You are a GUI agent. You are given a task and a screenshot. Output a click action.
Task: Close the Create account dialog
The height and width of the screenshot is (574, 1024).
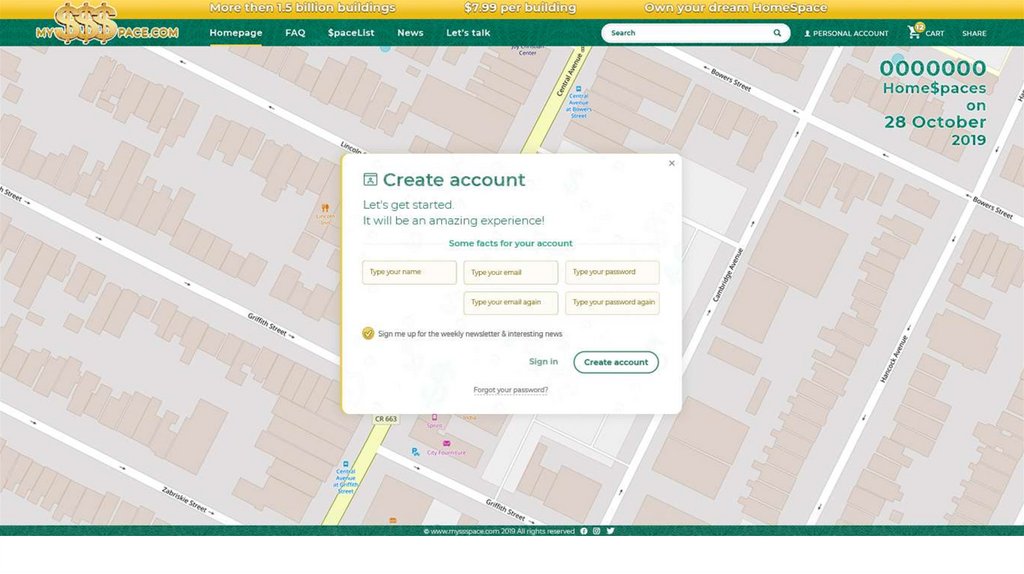671,163
